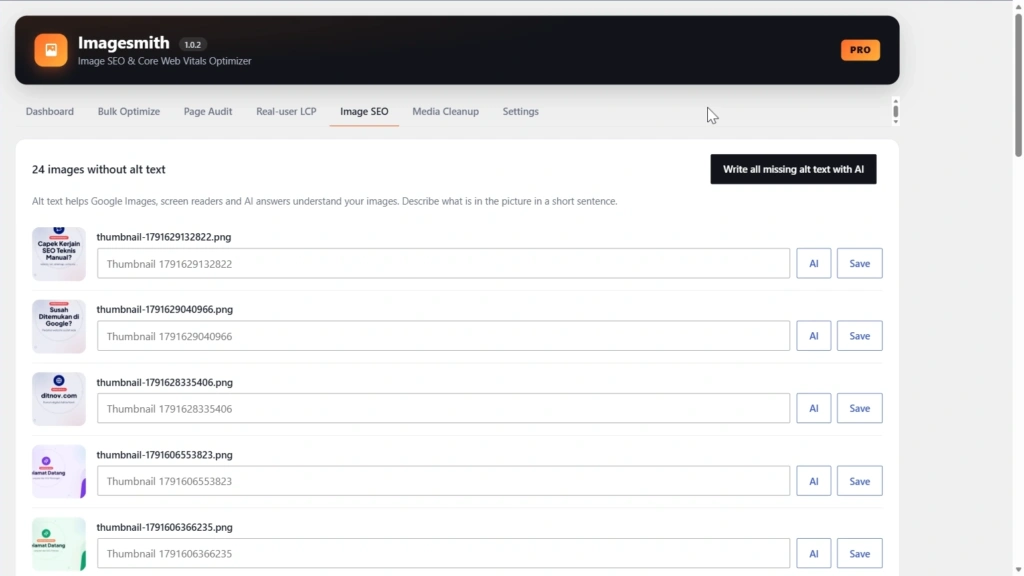Screen dimensions: 1024x576
Task: Generate AI alt text for thumbnail-1791606366235.png
Action: (x=814, y=553)
